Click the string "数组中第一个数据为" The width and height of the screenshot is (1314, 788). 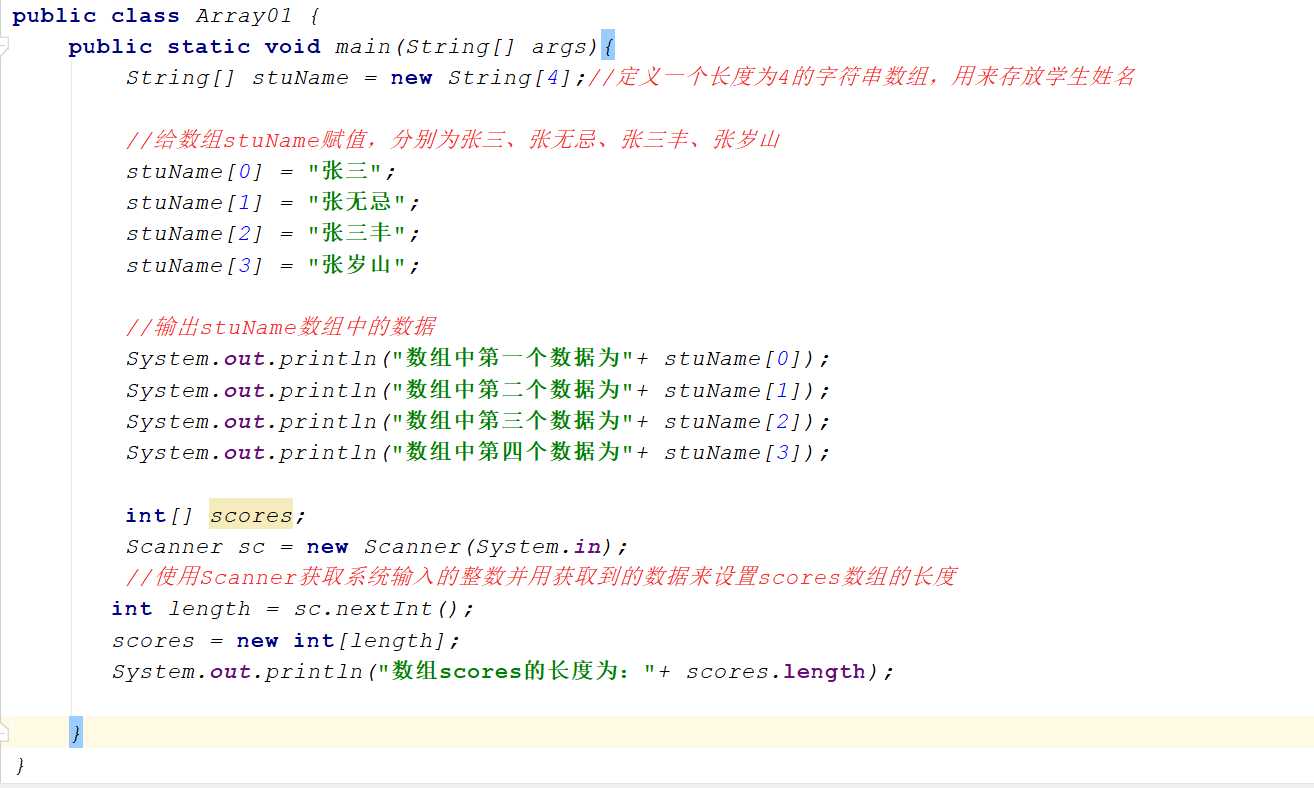point(514,358)
